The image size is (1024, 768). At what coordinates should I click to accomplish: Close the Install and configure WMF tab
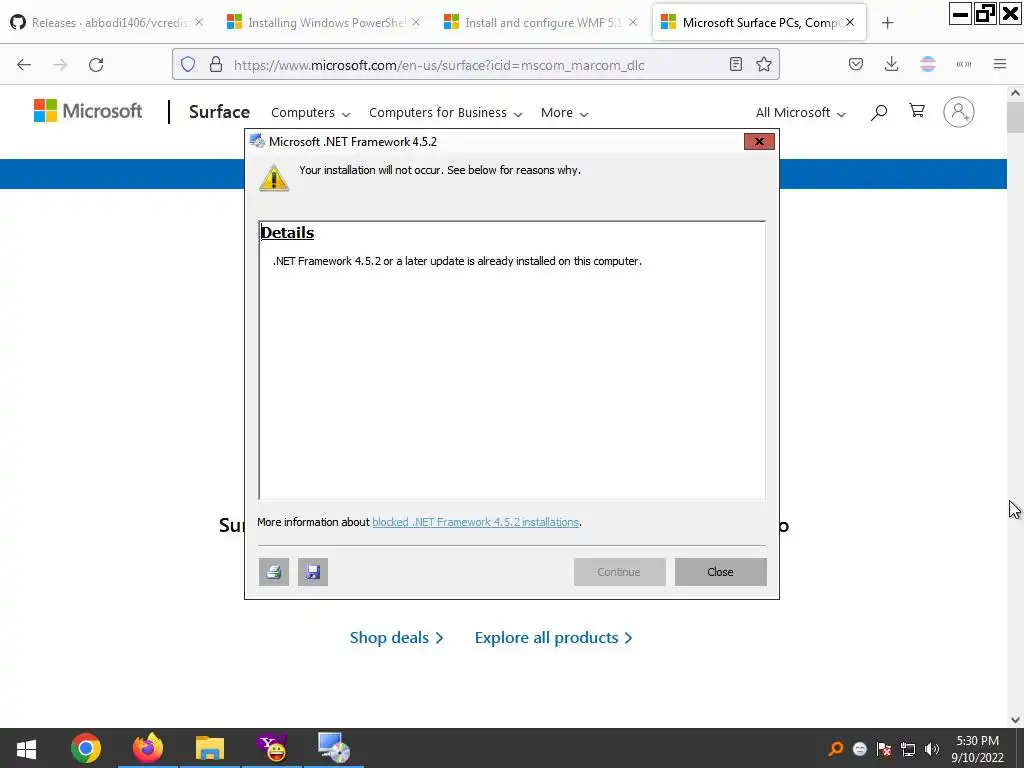[633, 22]
